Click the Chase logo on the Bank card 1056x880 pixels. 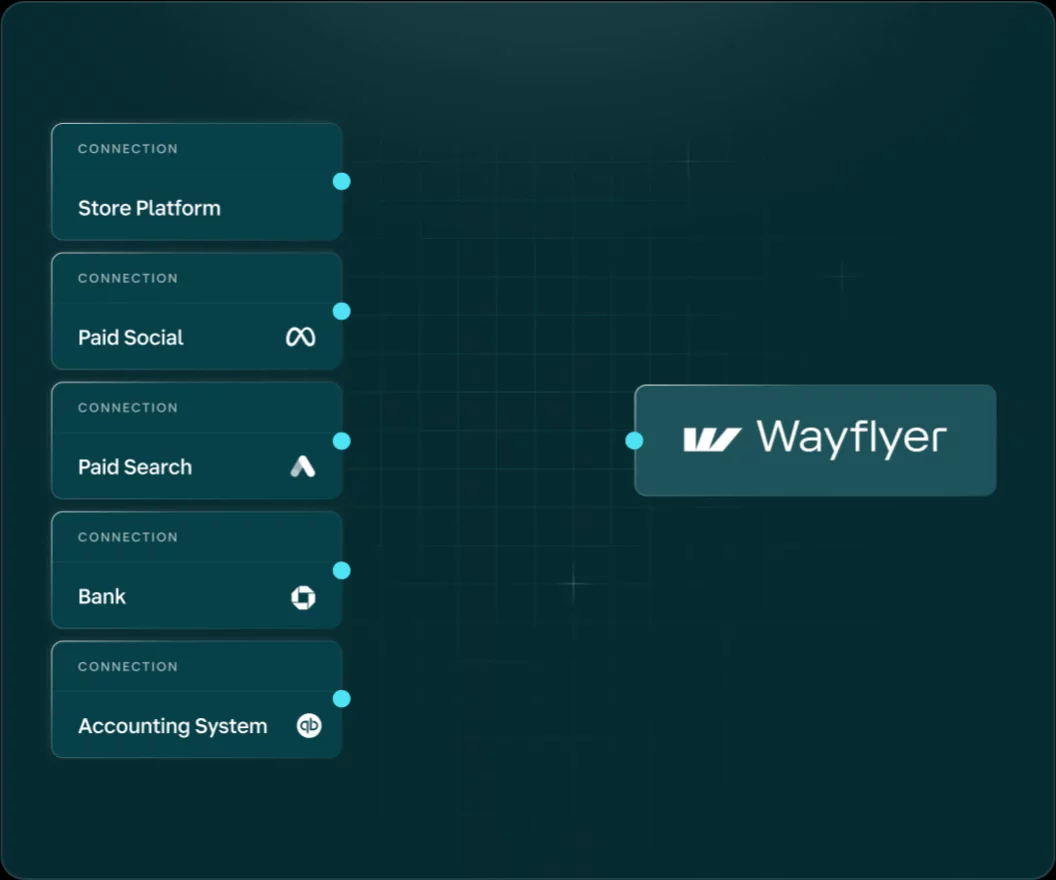tap(303, 597)
